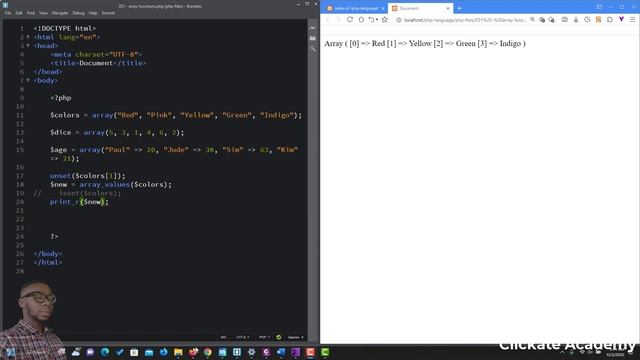Open a new browser tab
This screenshot has width=640, height=360.
pyautogui.click(x=459, y=8)
